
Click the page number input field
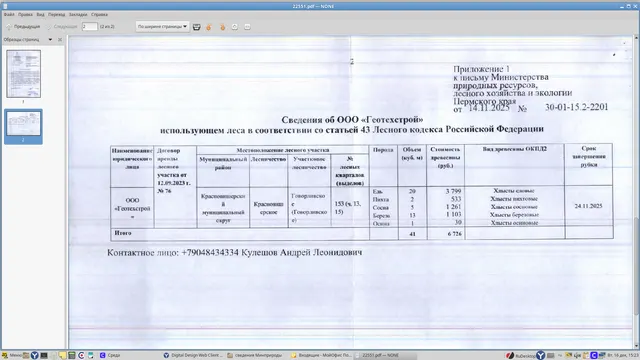pyautogui.click(x=89, y=27)
